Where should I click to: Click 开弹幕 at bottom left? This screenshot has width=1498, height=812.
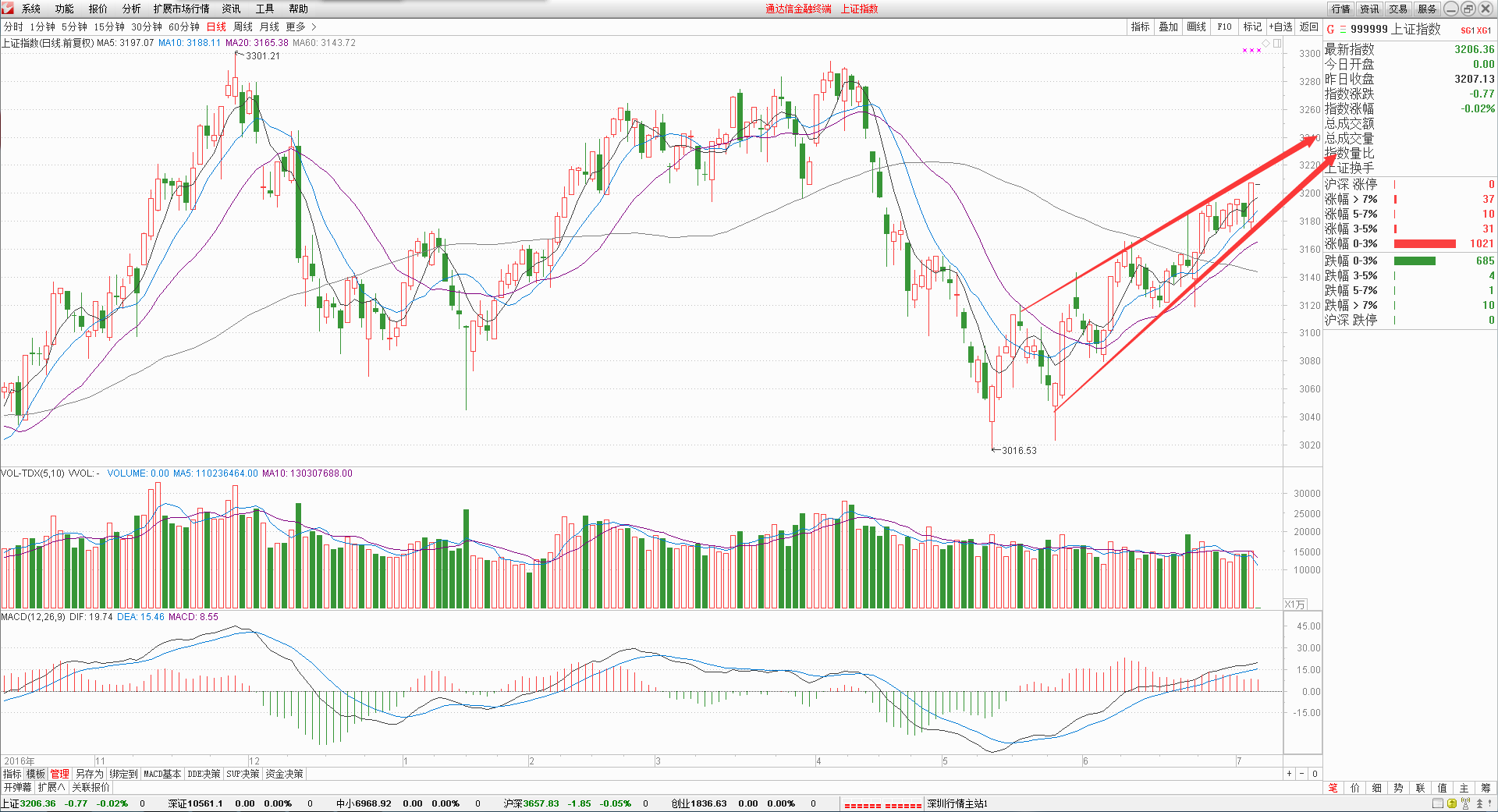[x=17, y=787]
